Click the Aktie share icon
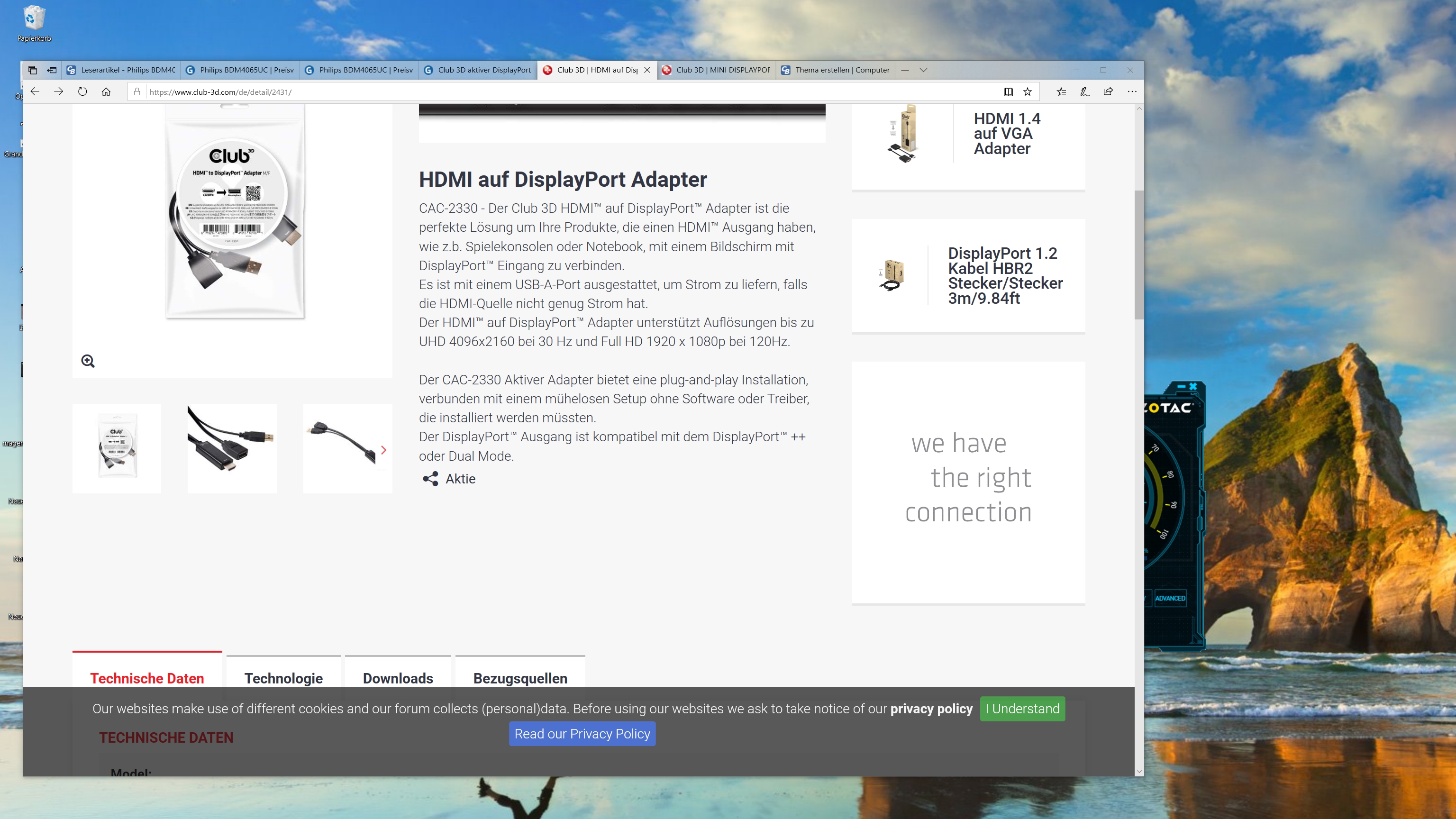 (430, 479)
